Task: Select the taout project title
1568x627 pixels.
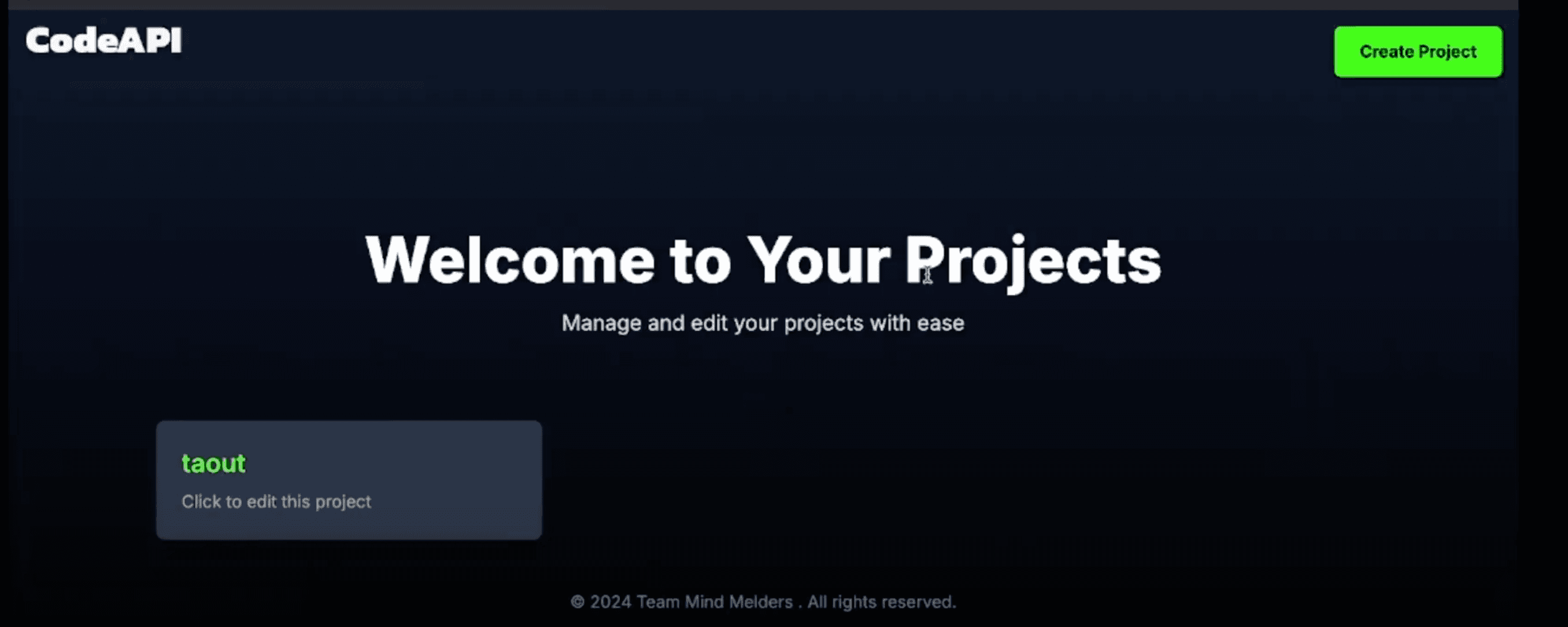Action: coord(213,463)
